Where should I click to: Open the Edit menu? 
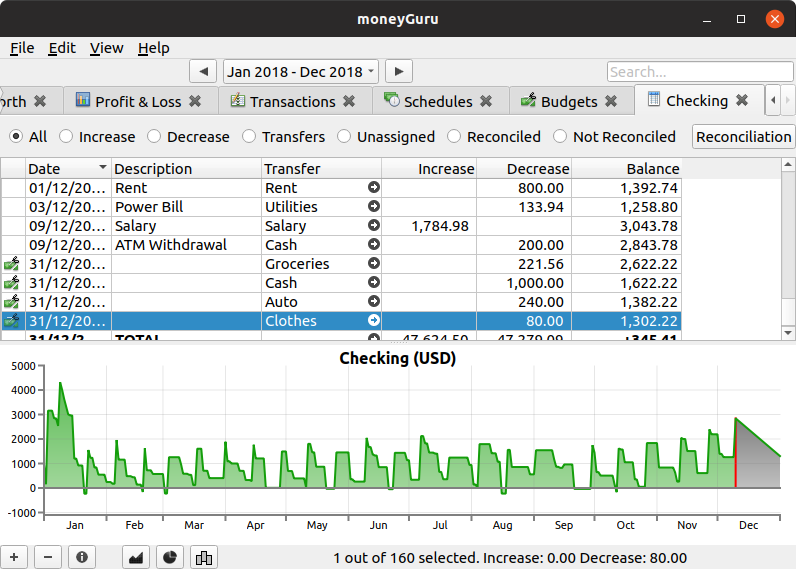[x=62, y=48]
